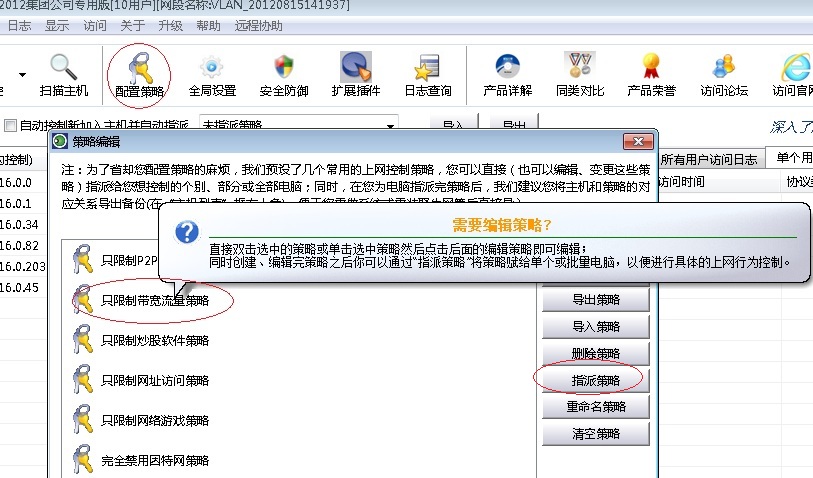Open the 显示 (Display) menu
The image size is (813, 478).
point(57,25)
